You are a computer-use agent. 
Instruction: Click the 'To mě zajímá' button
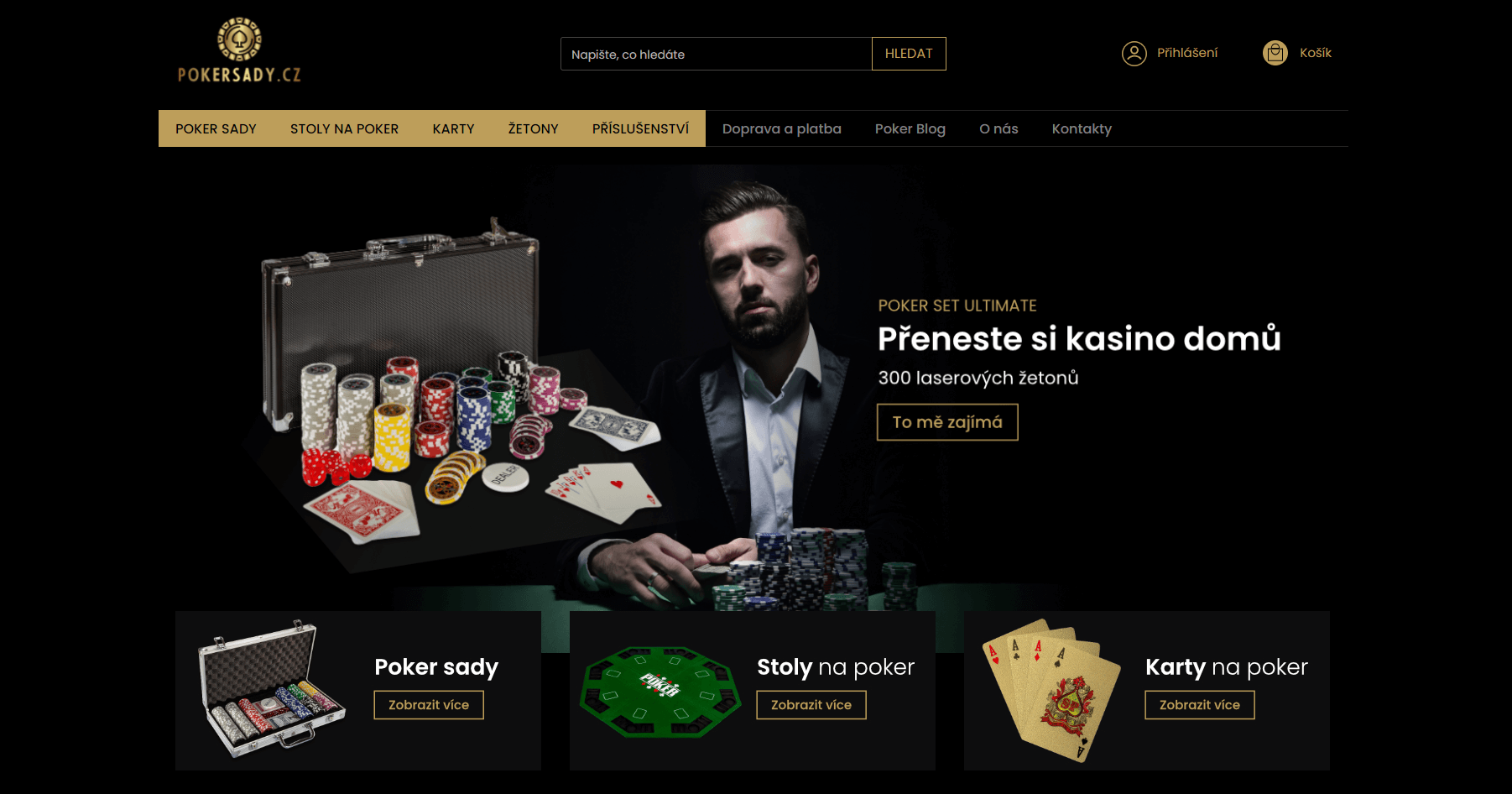(x=947, y=422)
